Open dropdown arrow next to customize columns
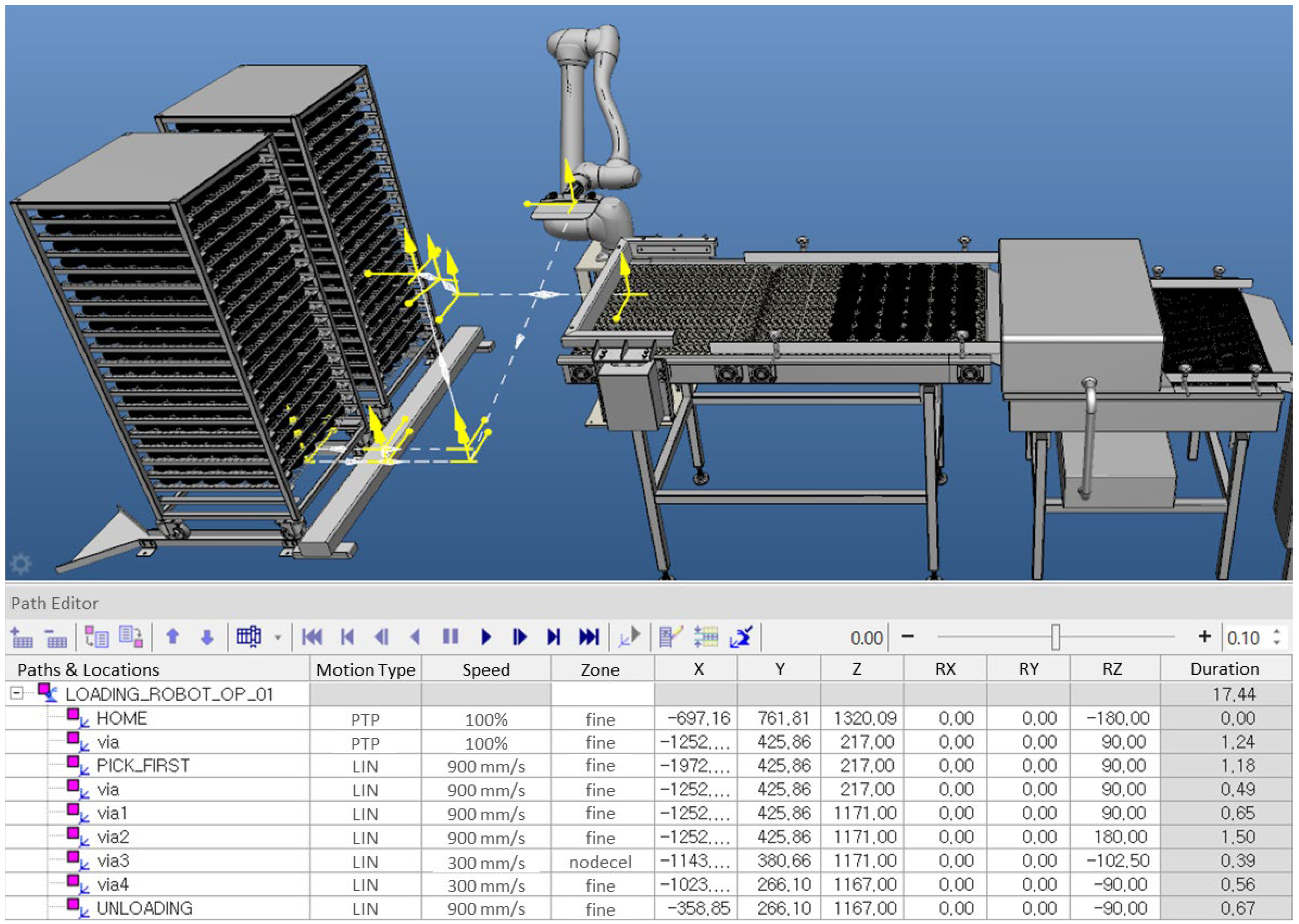The image size is (1299, 924). click(x=278, y=637)
